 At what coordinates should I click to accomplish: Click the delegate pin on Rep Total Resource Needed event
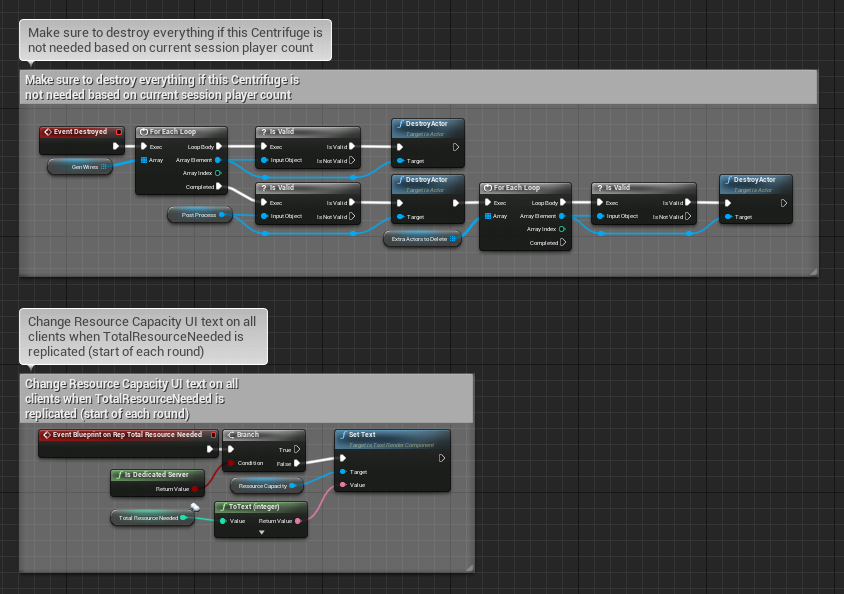point(212,435)
